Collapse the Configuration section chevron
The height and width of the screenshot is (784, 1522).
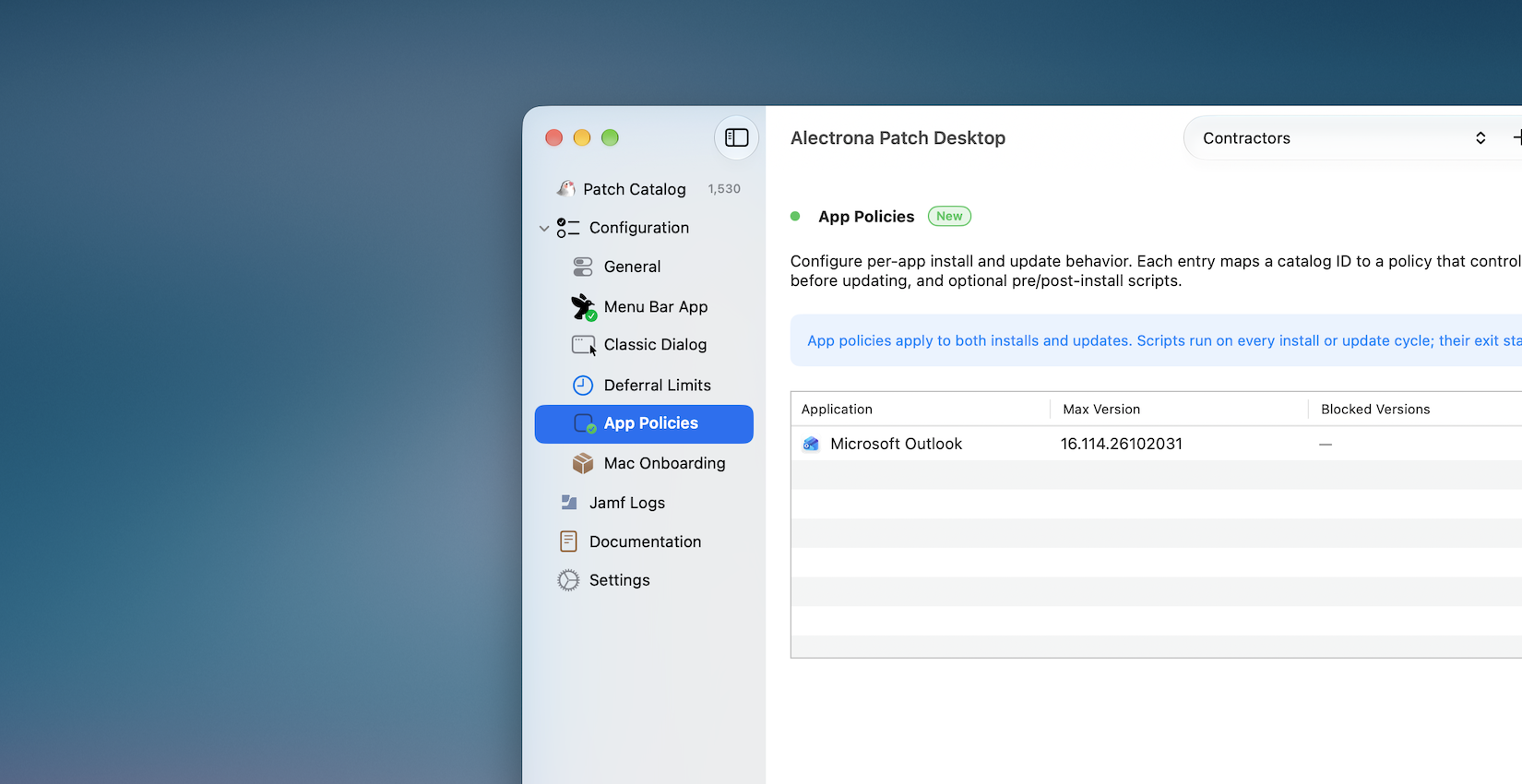(x=544, y=228)
